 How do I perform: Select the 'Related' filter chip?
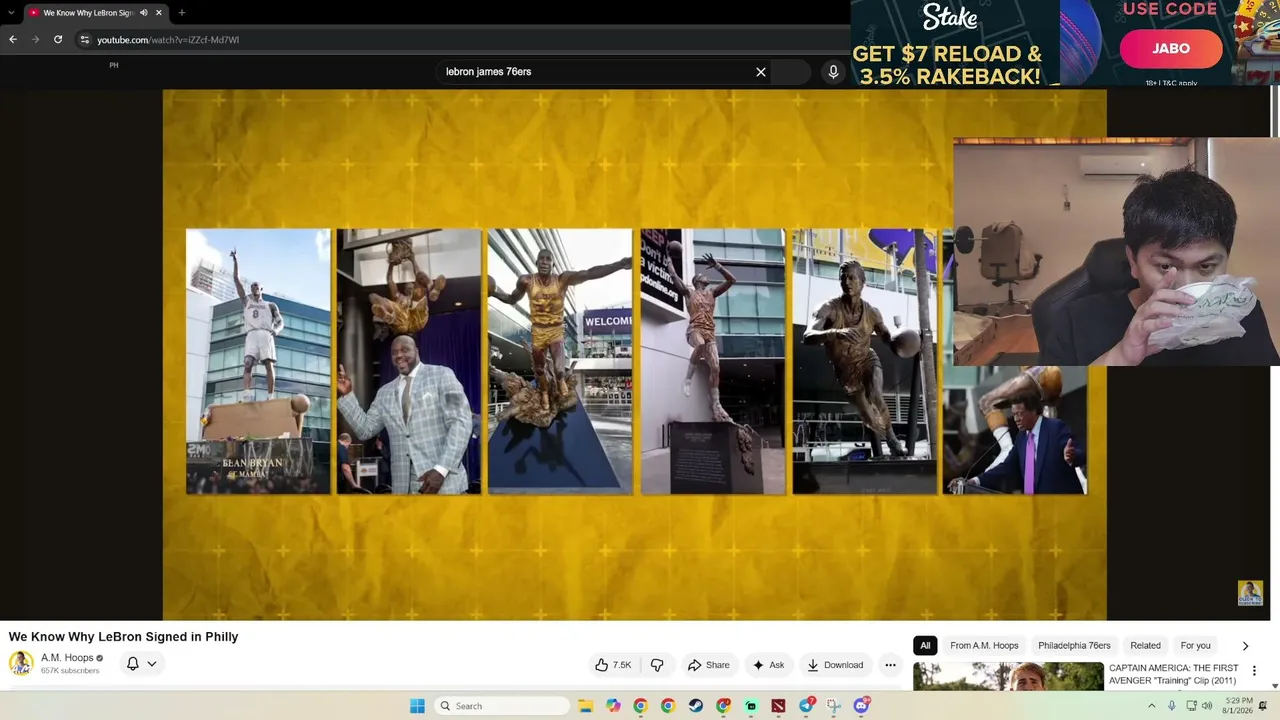(x=1145, y=646)
